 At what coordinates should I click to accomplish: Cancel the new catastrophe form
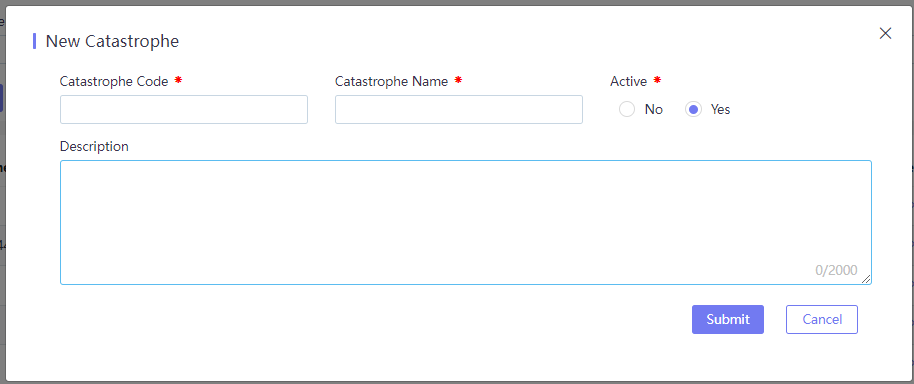[822, 319]
